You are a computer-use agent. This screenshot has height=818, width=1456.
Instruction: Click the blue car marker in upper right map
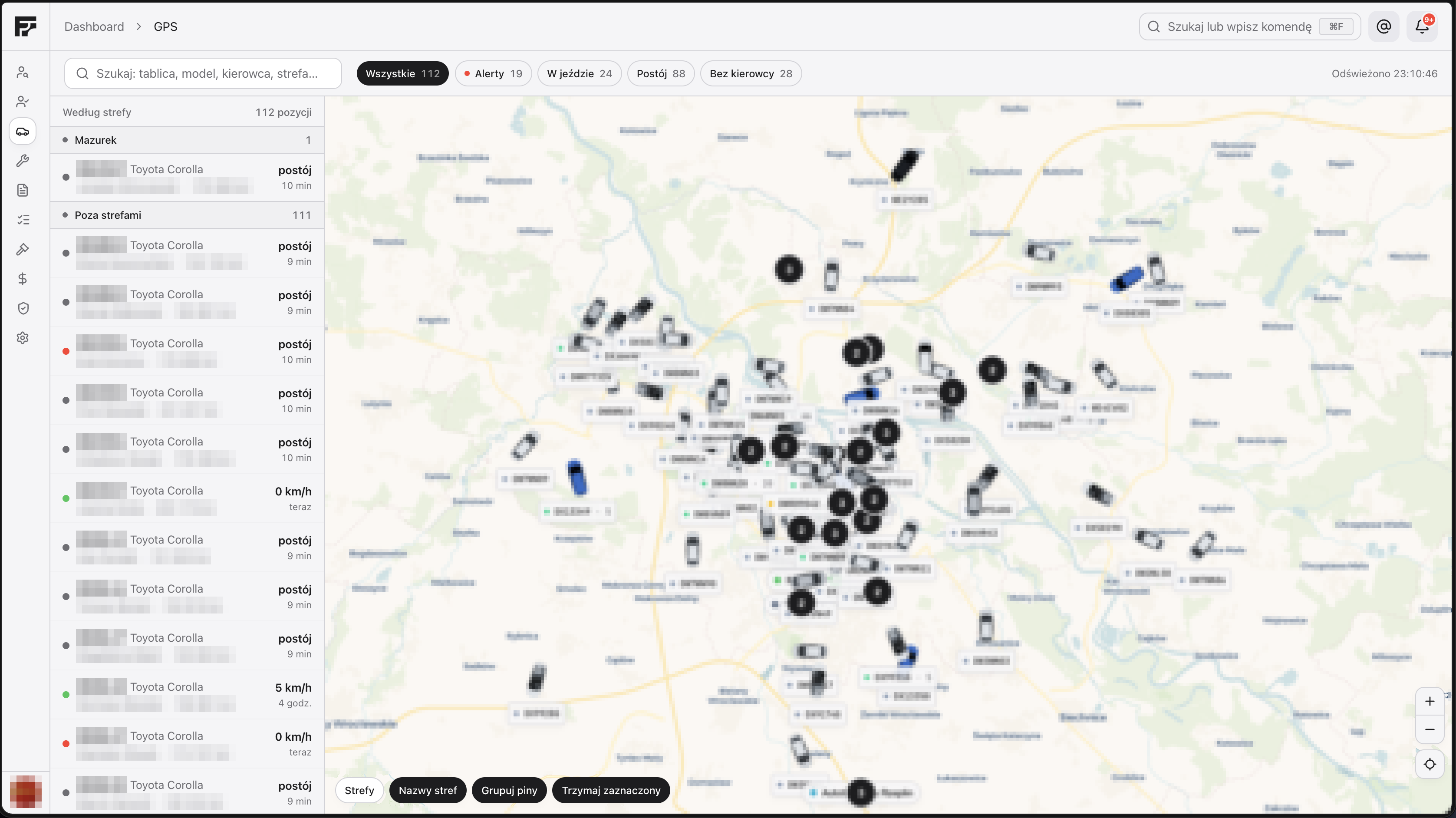(x=1127, y=279)
